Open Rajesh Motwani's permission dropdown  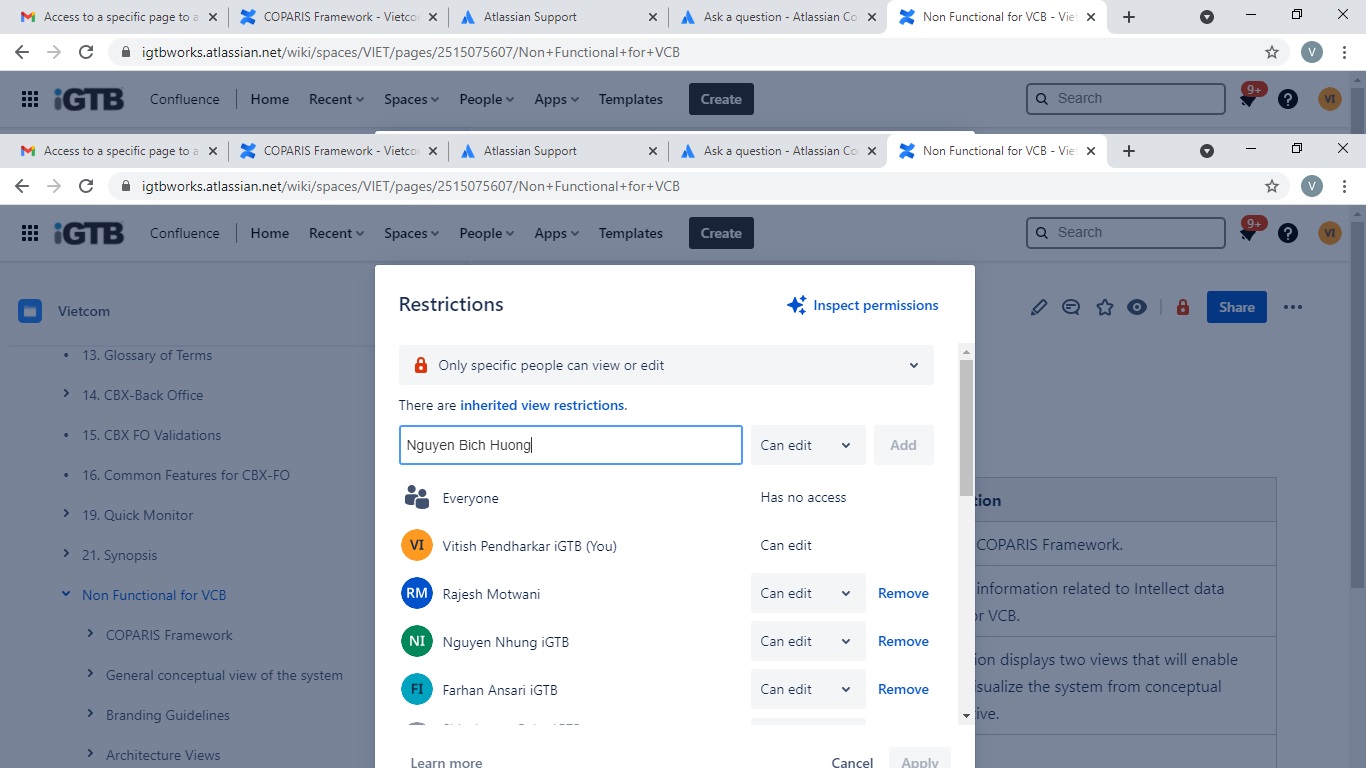coord(807,593)
